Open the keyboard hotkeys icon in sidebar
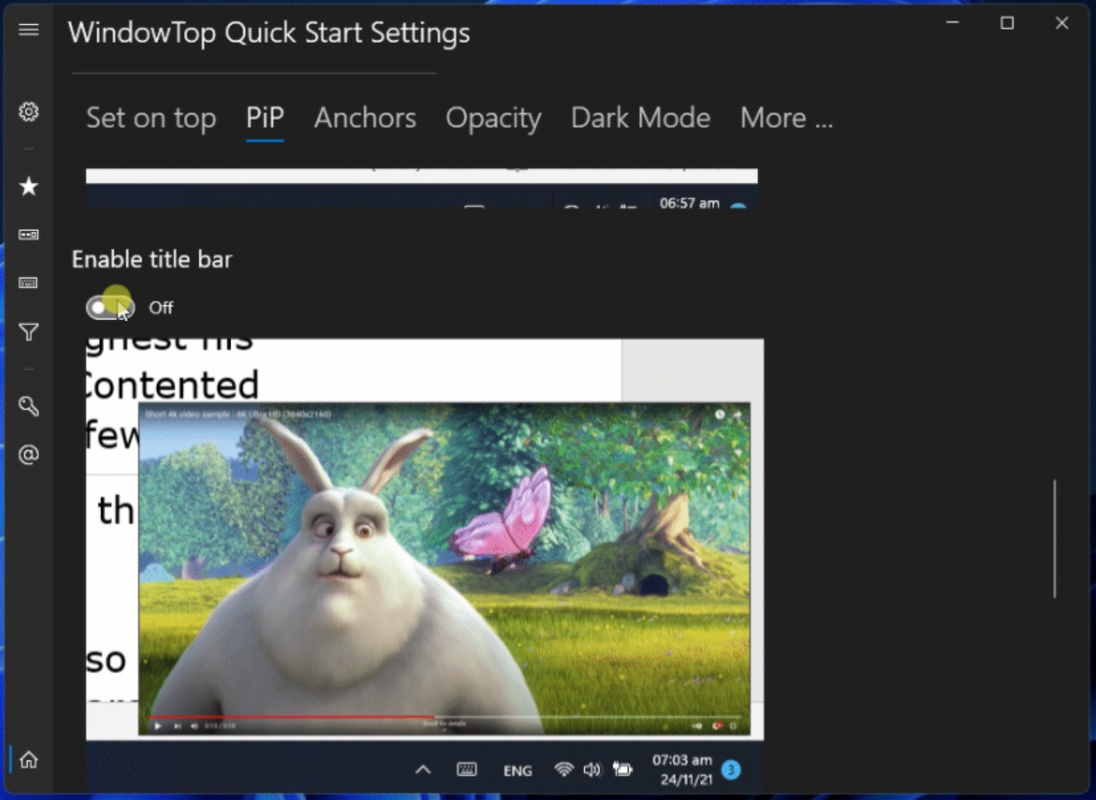This screenshot has width=1096, height=800. pyautogui.click(x=29, y=282)
